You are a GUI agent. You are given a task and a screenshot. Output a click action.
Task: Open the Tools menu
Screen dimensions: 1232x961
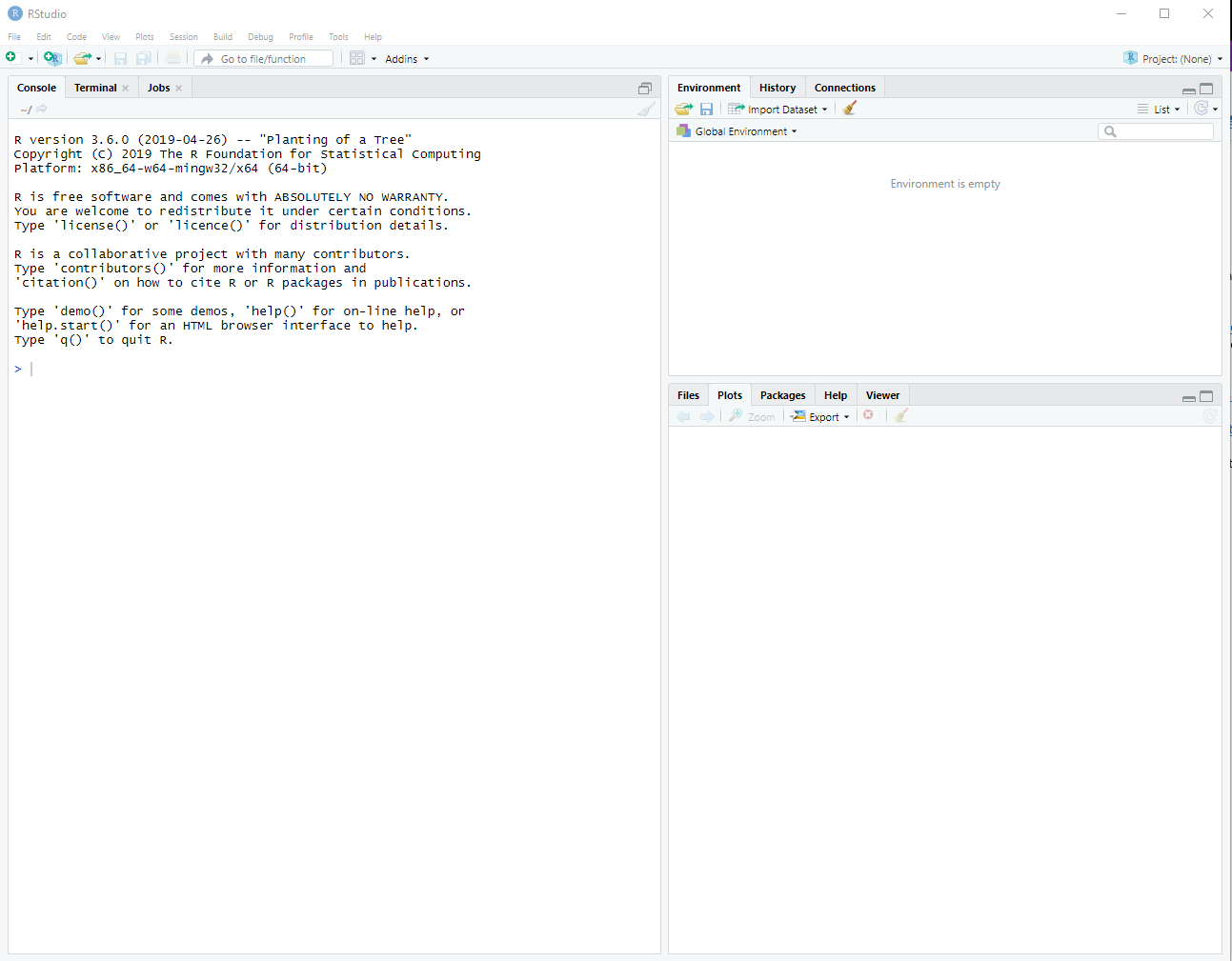338,37
